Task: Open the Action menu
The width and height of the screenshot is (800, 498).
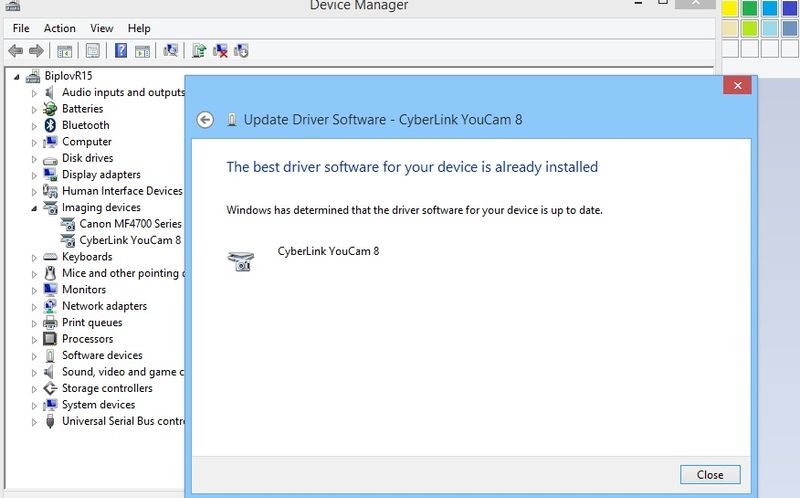Action: click(x=59, y=28)
